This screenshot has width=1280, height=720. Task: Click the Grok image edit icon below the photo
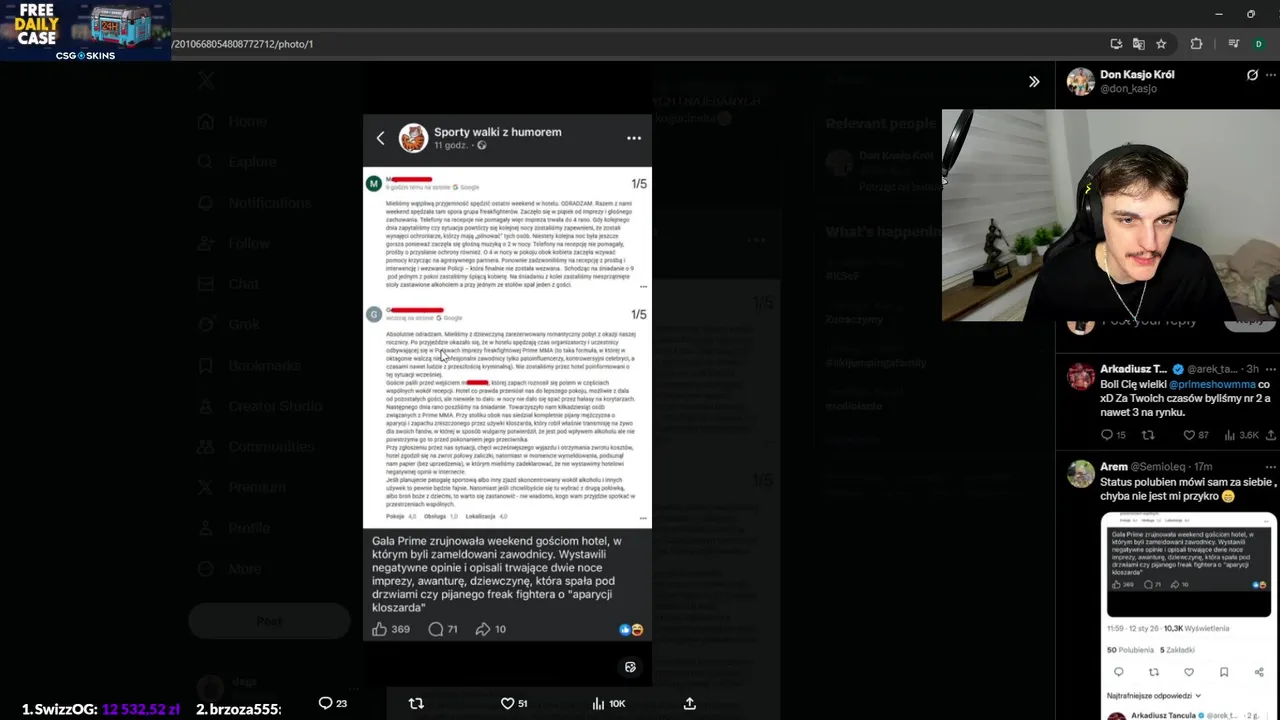630,667
